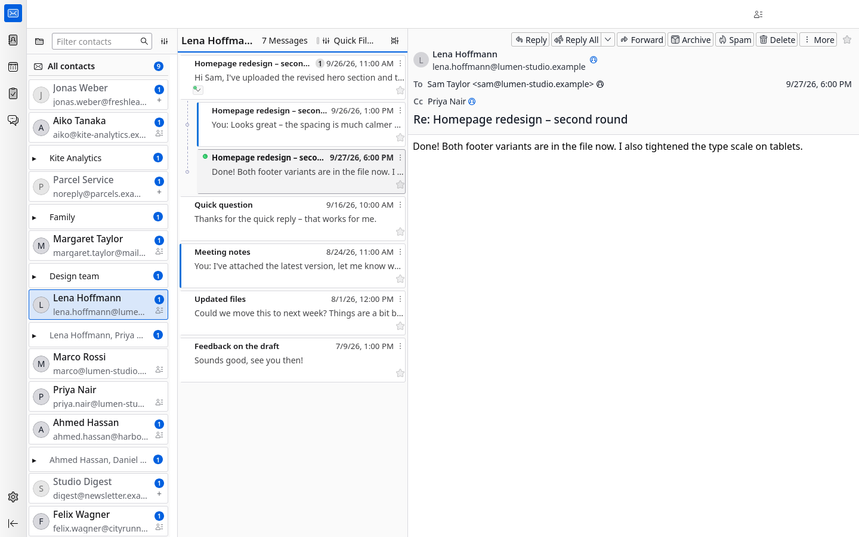Open the Tasks space icon
Image resolution: width=859 pixels, height=537 pixels.
coord(13,94)
